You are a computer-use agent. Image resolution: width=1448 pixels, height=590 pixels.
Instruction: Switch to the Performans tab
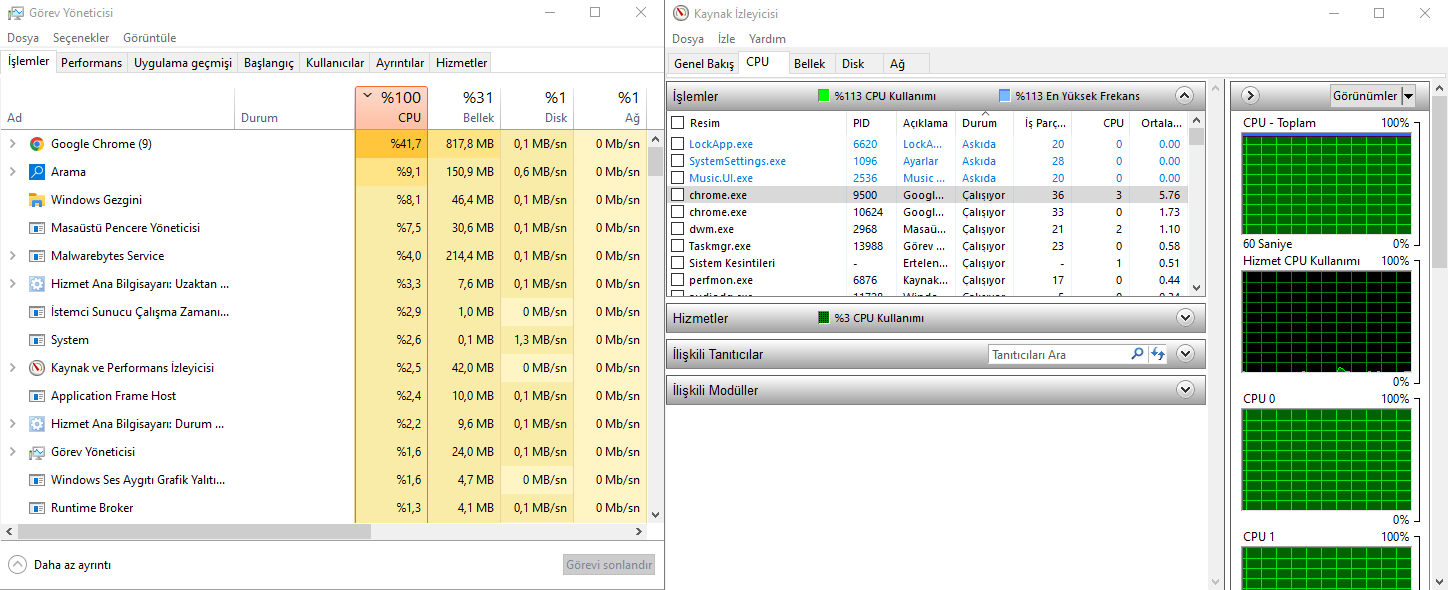(91, 63)
